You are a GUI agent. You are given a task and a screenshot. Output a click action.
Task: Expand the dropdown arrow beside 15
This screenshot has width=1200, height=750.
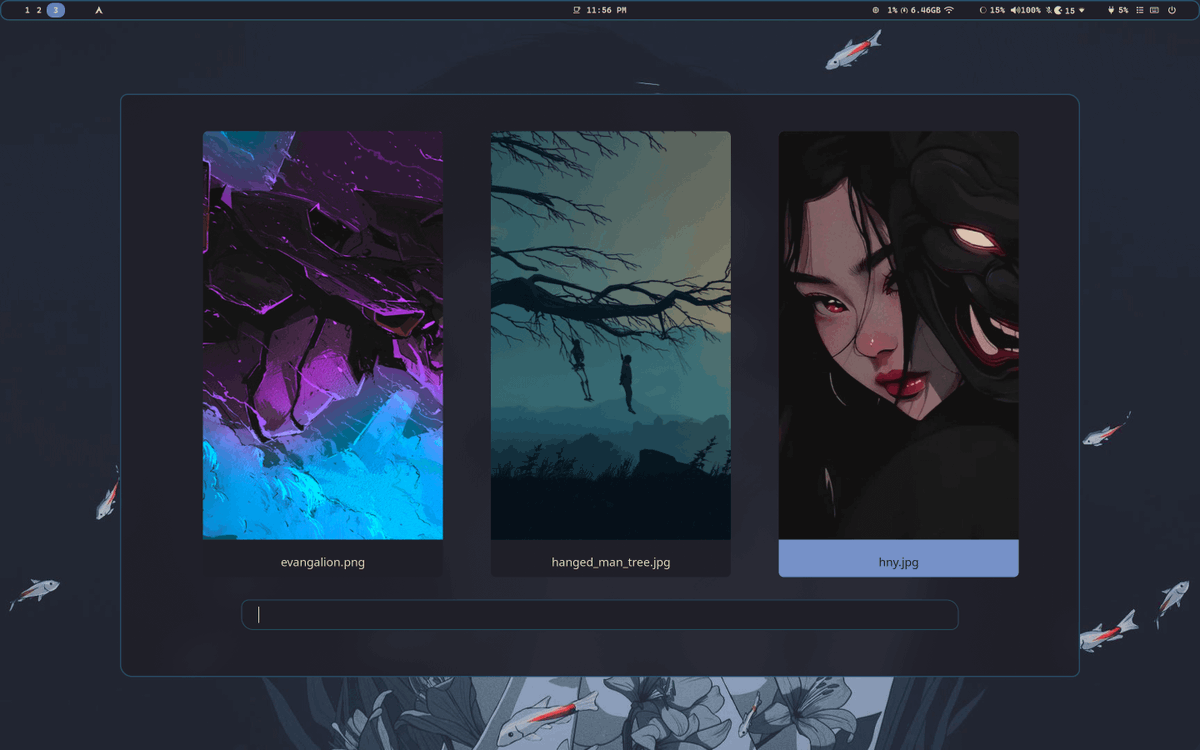coord(1082,11)
